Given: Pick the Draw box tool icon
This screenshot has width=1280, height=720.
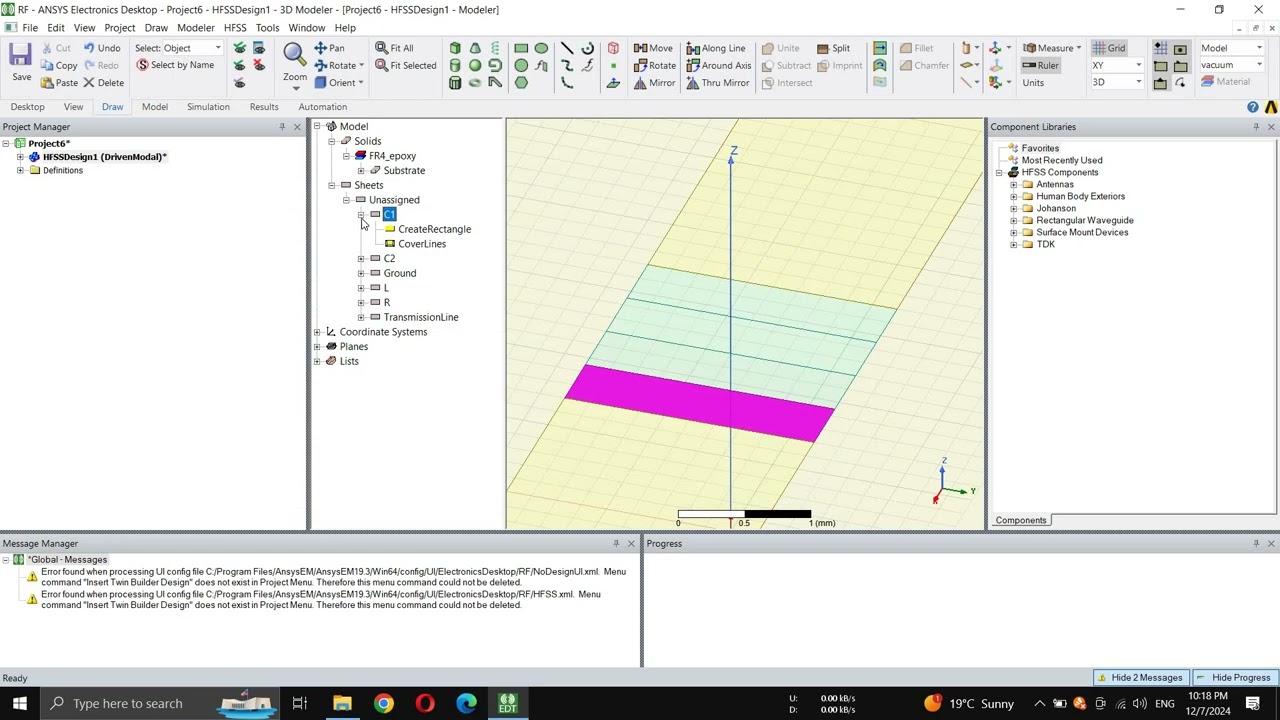Looking at the screenshot, I should click(455, 48).
